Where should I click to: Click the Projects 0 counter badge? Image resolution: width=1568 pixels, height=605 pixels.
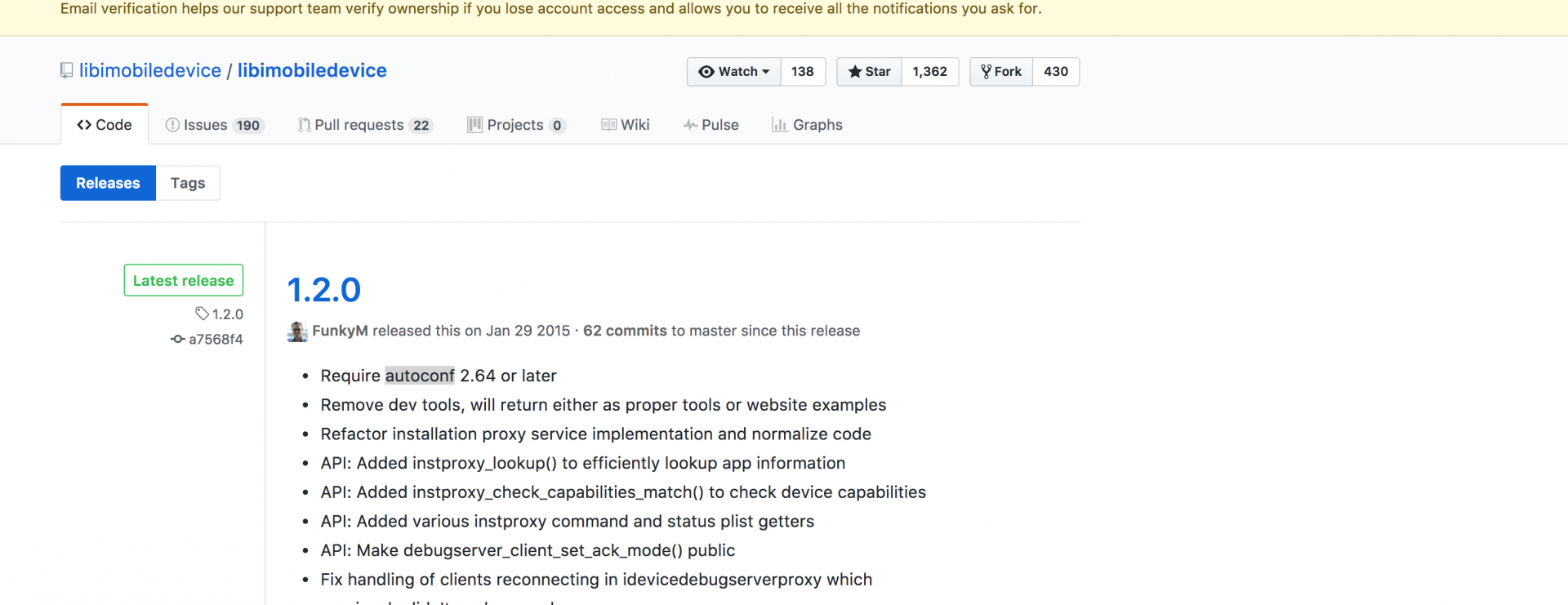[x=557, y=126]
